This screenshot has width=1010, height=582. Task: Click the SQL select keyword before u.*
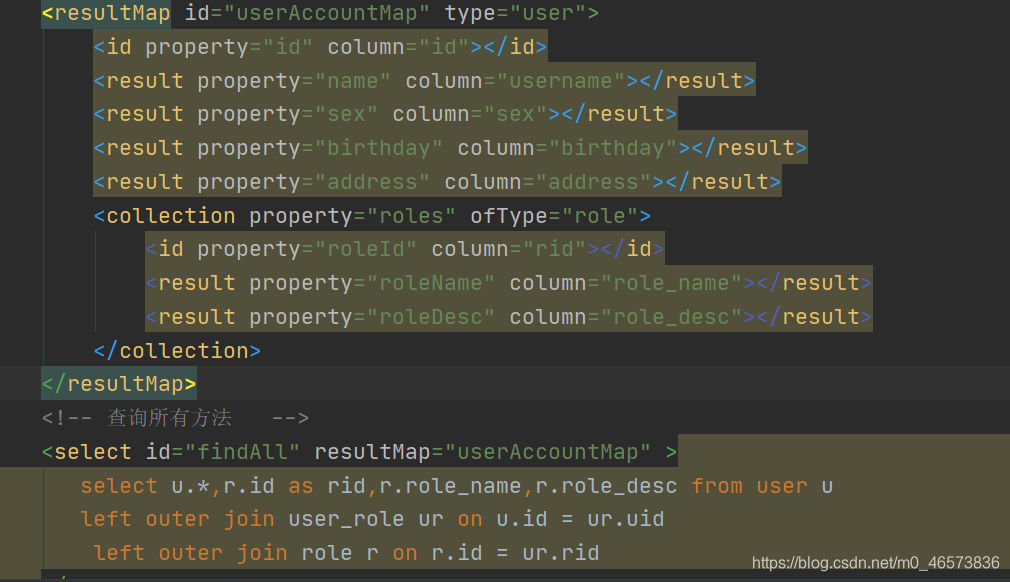click(x=119, y=486)
